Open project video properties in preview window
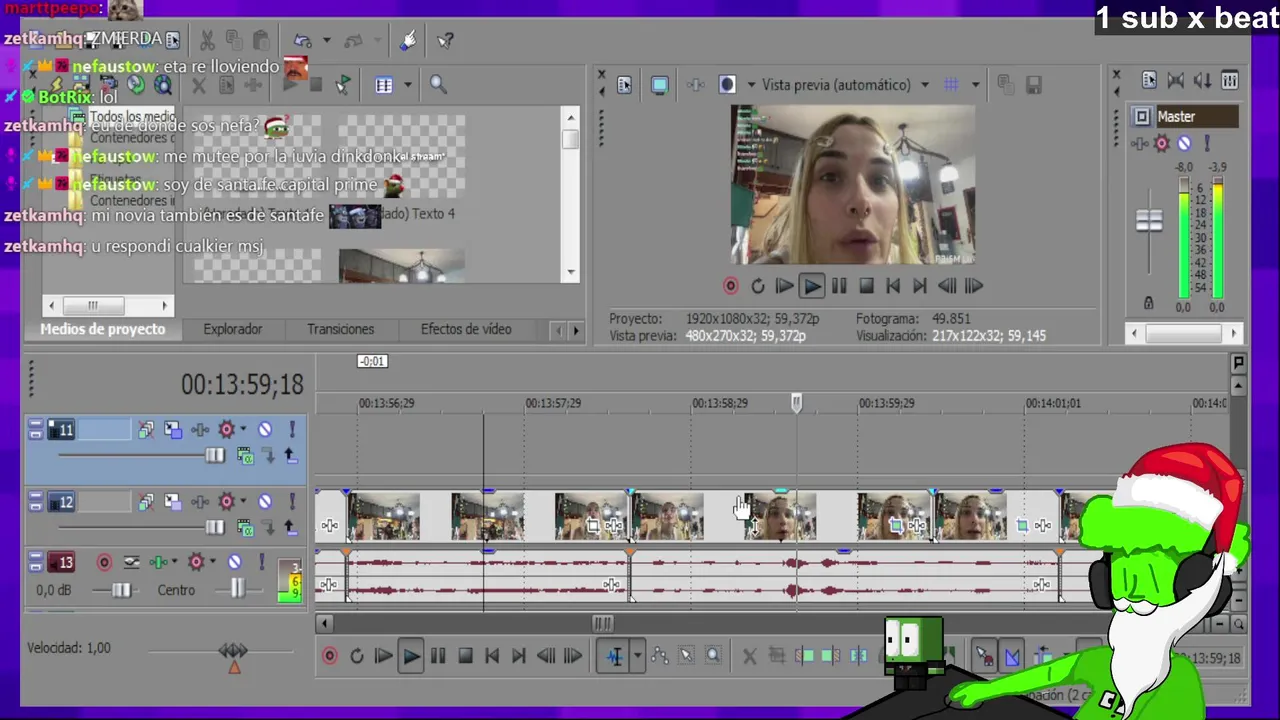Image resolution: width=1280 pixels, height=720 pixels. (x=624, y=85)
